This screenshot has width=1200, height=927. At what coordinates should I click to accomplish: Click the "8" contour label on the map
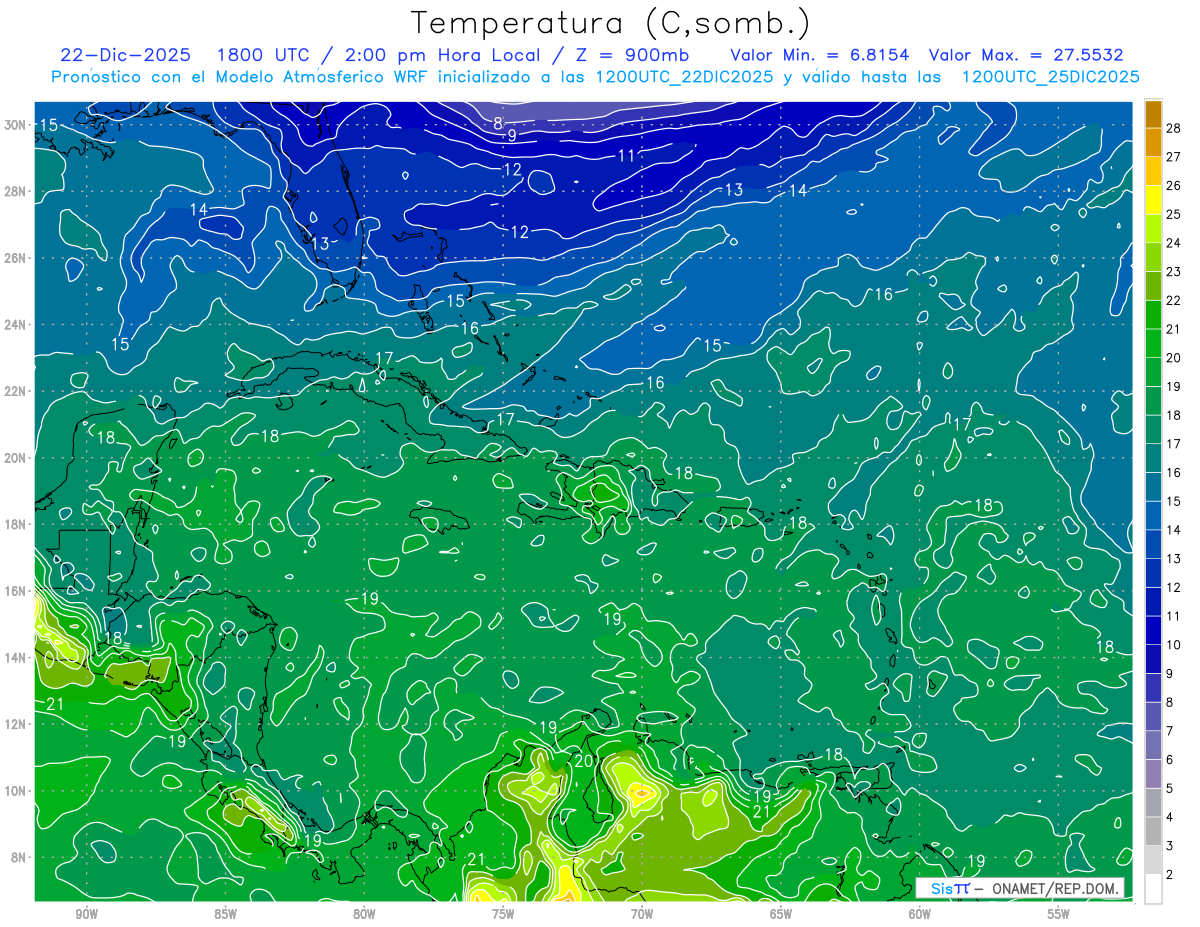click(x=498, y=124)
